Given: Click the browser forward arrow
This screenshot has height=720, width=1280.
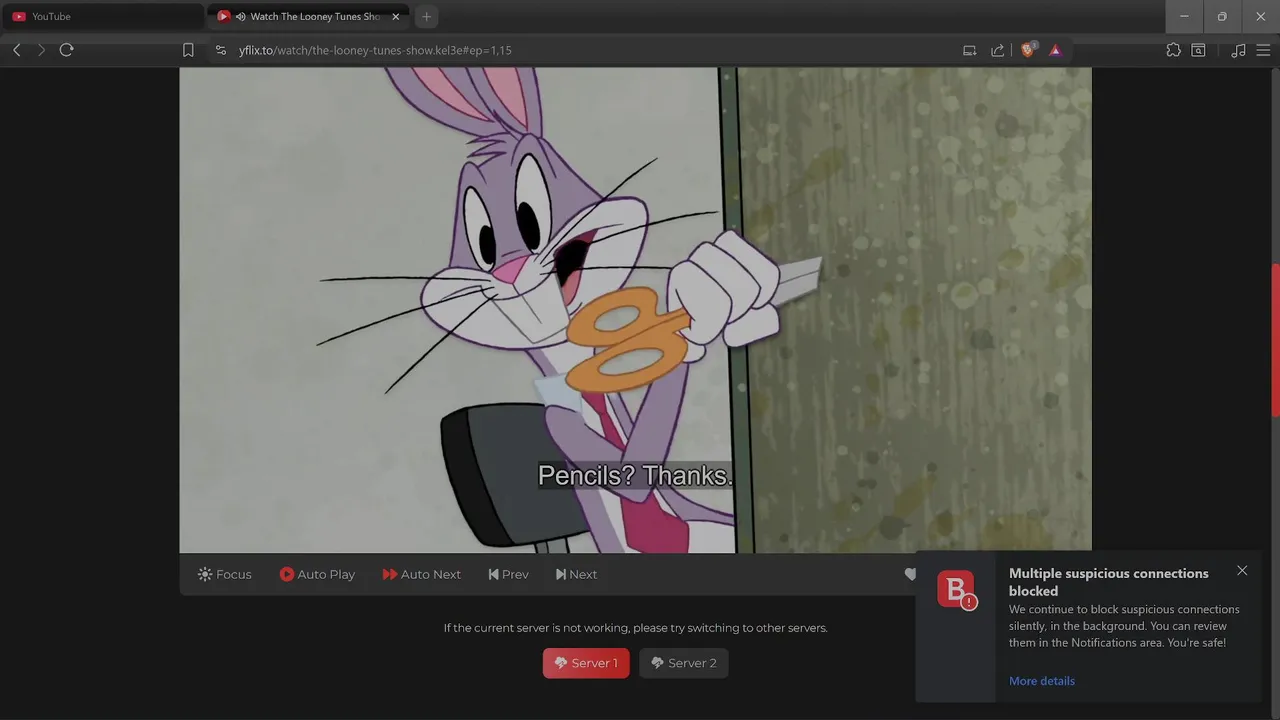Looking at the screenshot, I should pyautogui.click(x=41, y=50).
